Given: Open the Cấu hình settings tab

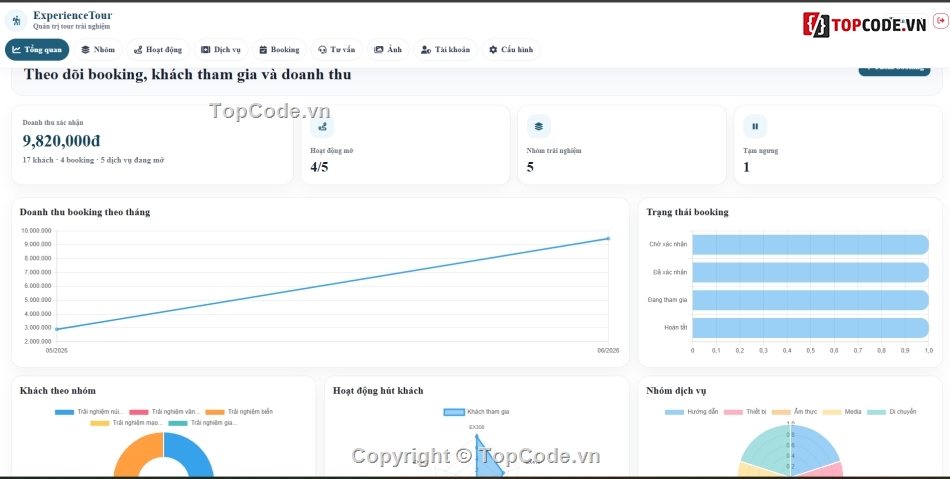Looking at the screenshot, I should point(511,50).
